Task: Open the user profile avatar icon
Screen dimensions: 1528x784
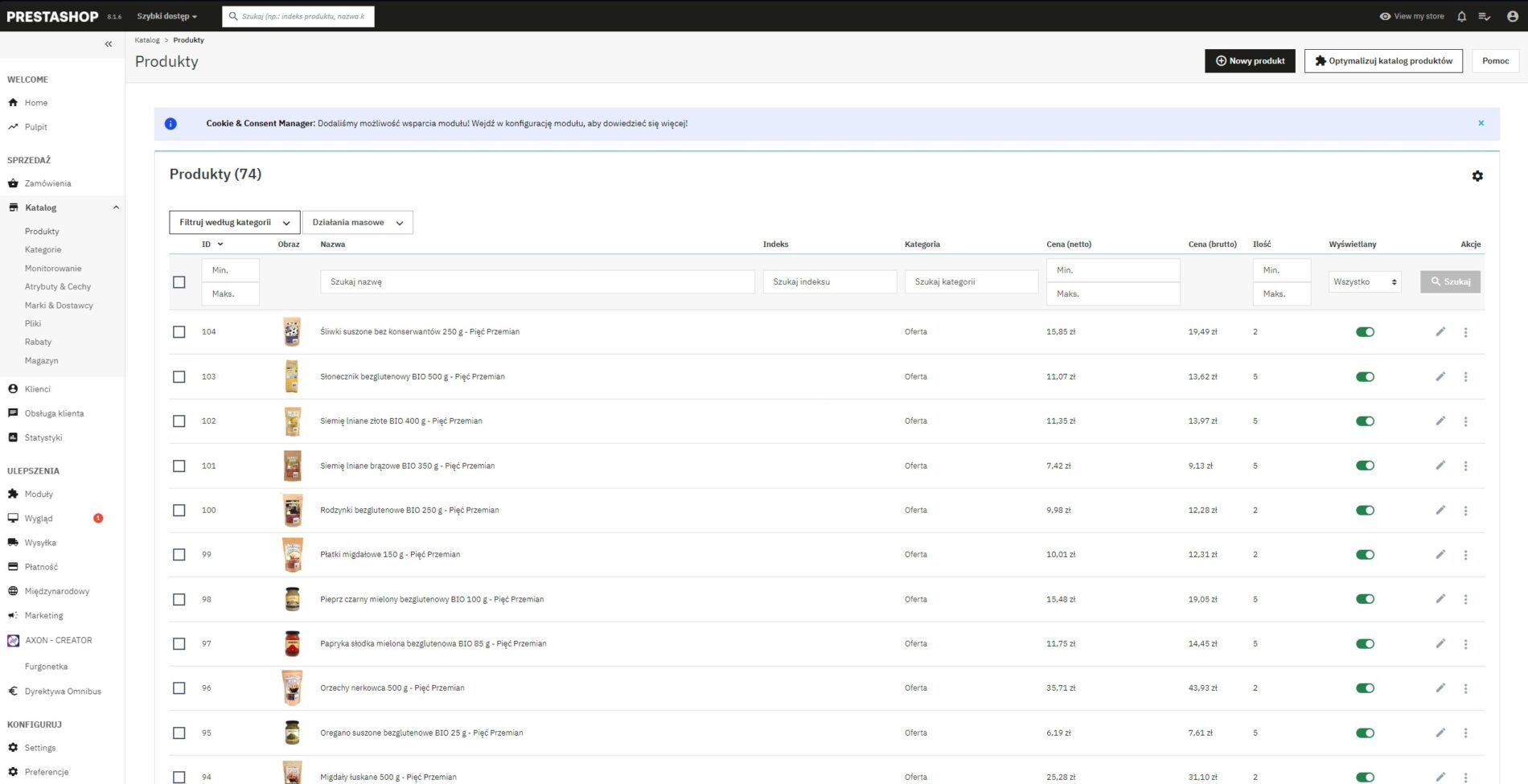Action: pos(1512,16)
